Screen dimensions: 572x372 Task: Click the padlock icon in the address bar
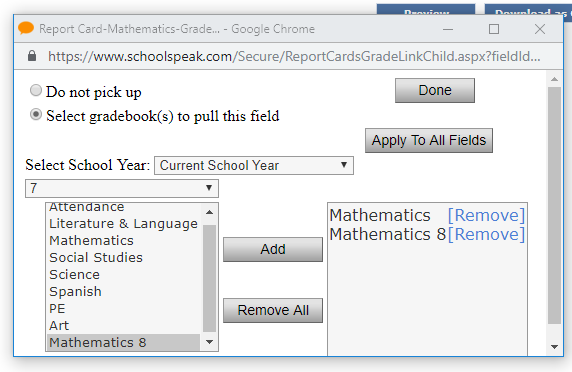click(32, 56)
